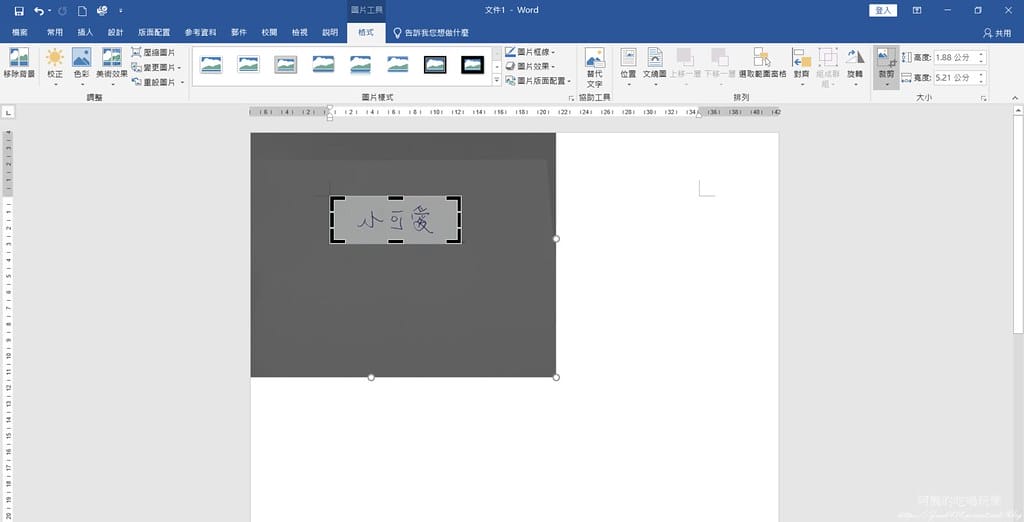Click the 告訴我您想做什麼 search box
Viewport: 1024px width, 522px height.
click(x=431, y=32)
